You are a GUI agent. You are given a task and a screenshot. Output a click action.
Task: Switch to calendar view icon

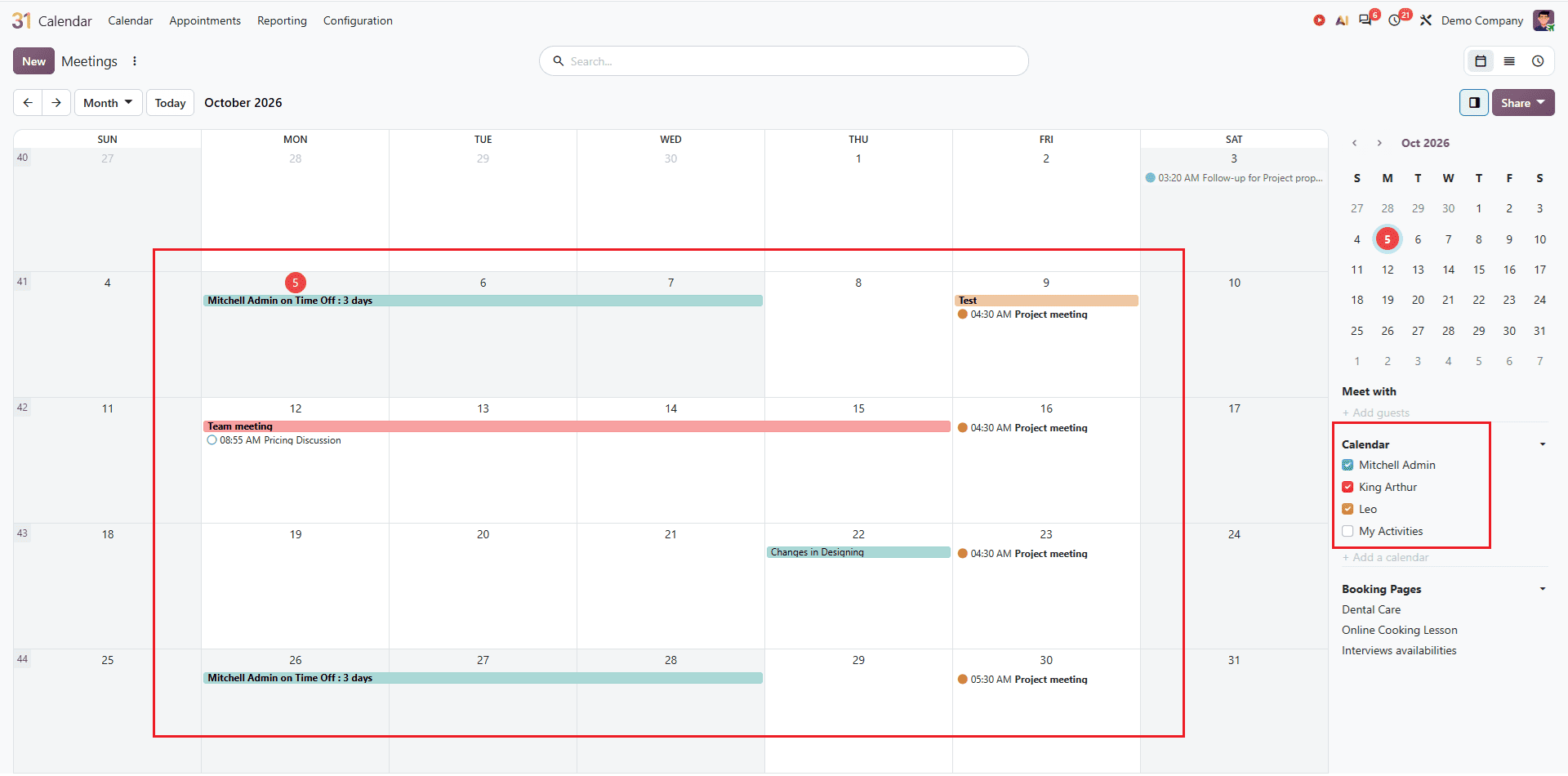pos(1481,61)
